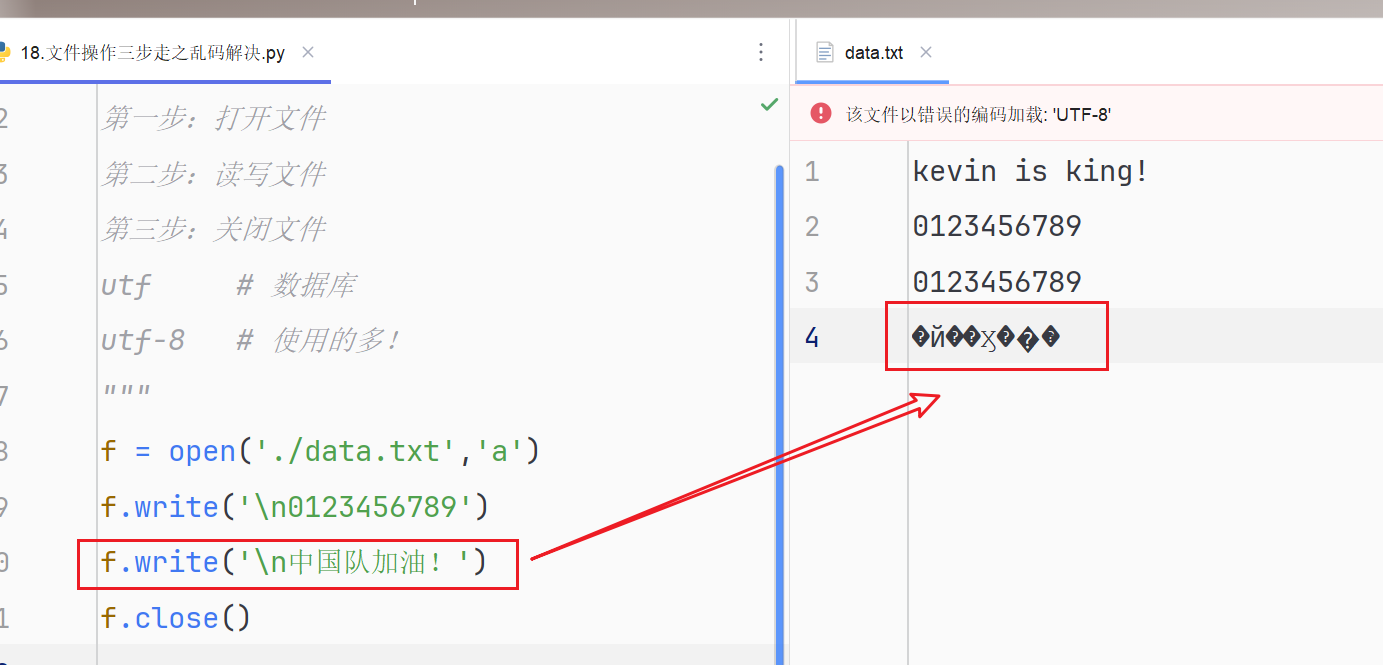Click the 'utf # 数据库' comment line
The image size is (1383, 665).
[228, 286]
